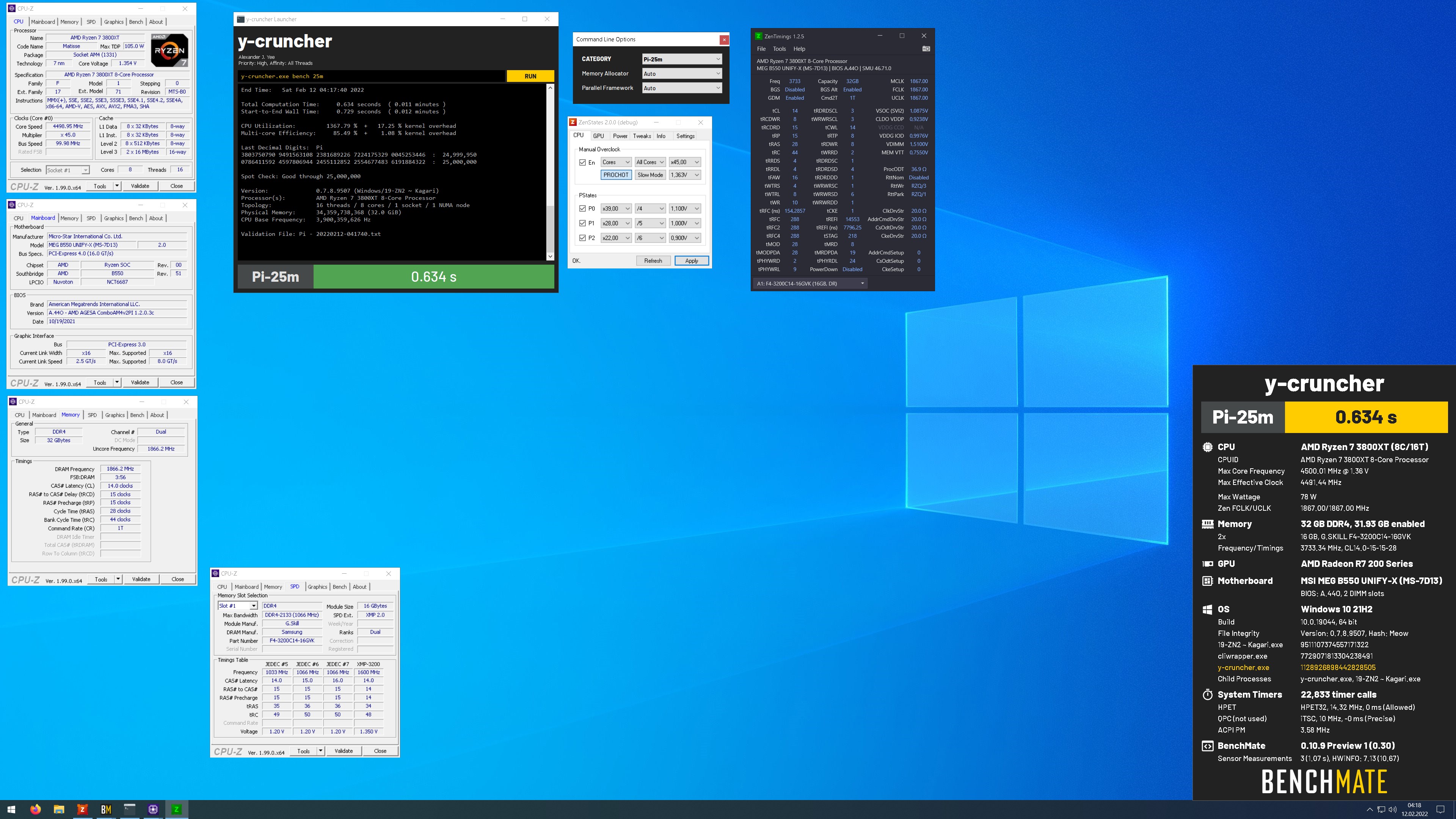Launch Firefox from the taskbar
The width and height of the screenshot is (1456, 819).
[35, 810]
